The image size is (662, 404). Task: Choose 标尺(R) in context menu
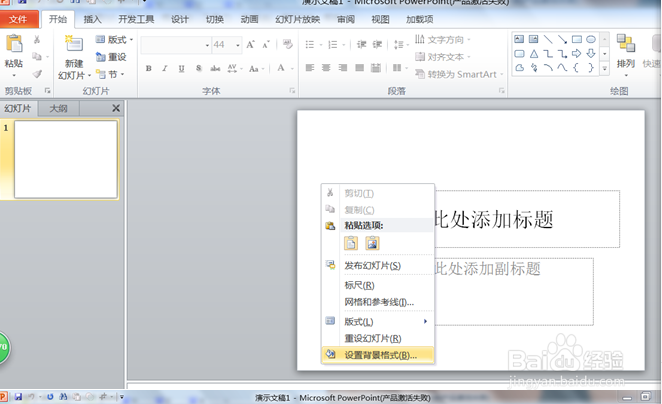378,285
